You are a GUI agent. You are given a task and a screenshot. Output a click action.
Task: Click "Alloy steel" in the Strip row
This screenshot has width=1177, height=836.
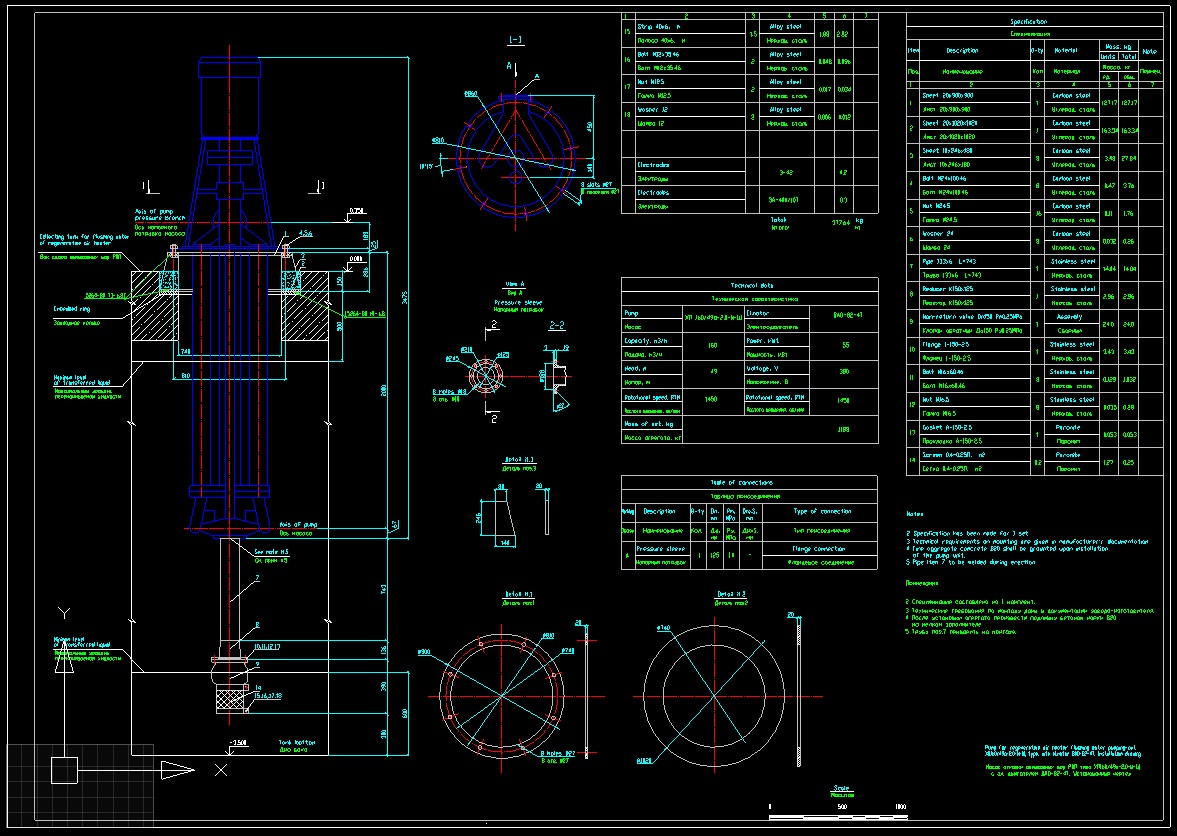point(785,27)
